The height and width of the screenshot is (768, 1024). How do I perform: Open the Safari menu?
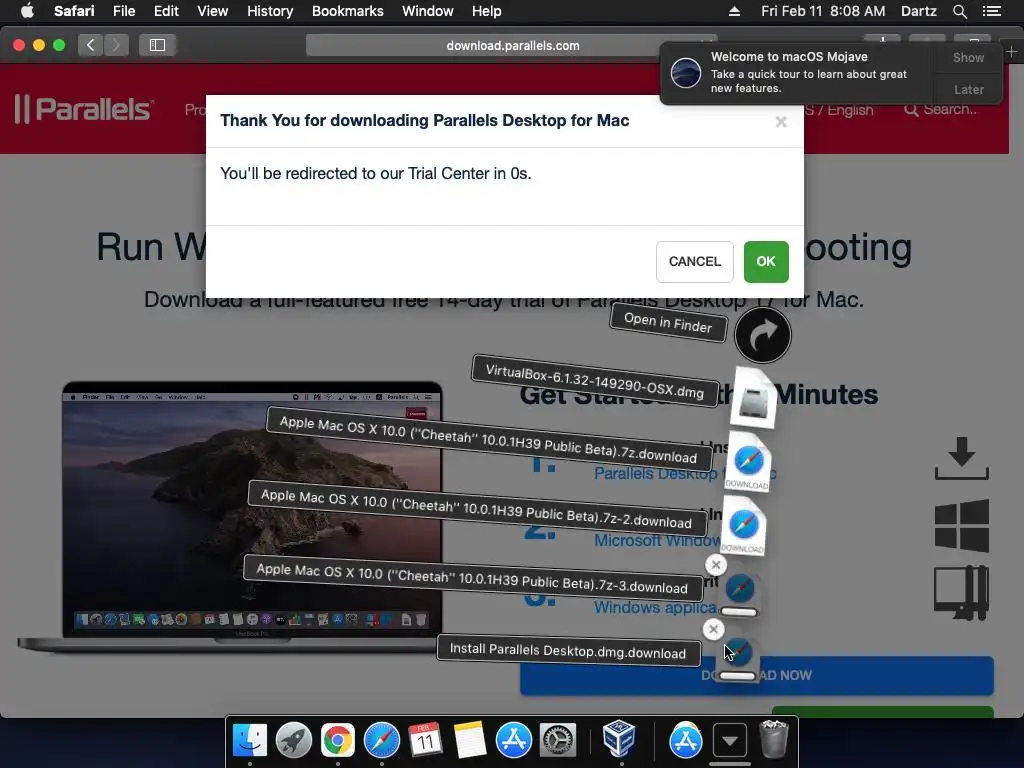(x=74, y=11)
